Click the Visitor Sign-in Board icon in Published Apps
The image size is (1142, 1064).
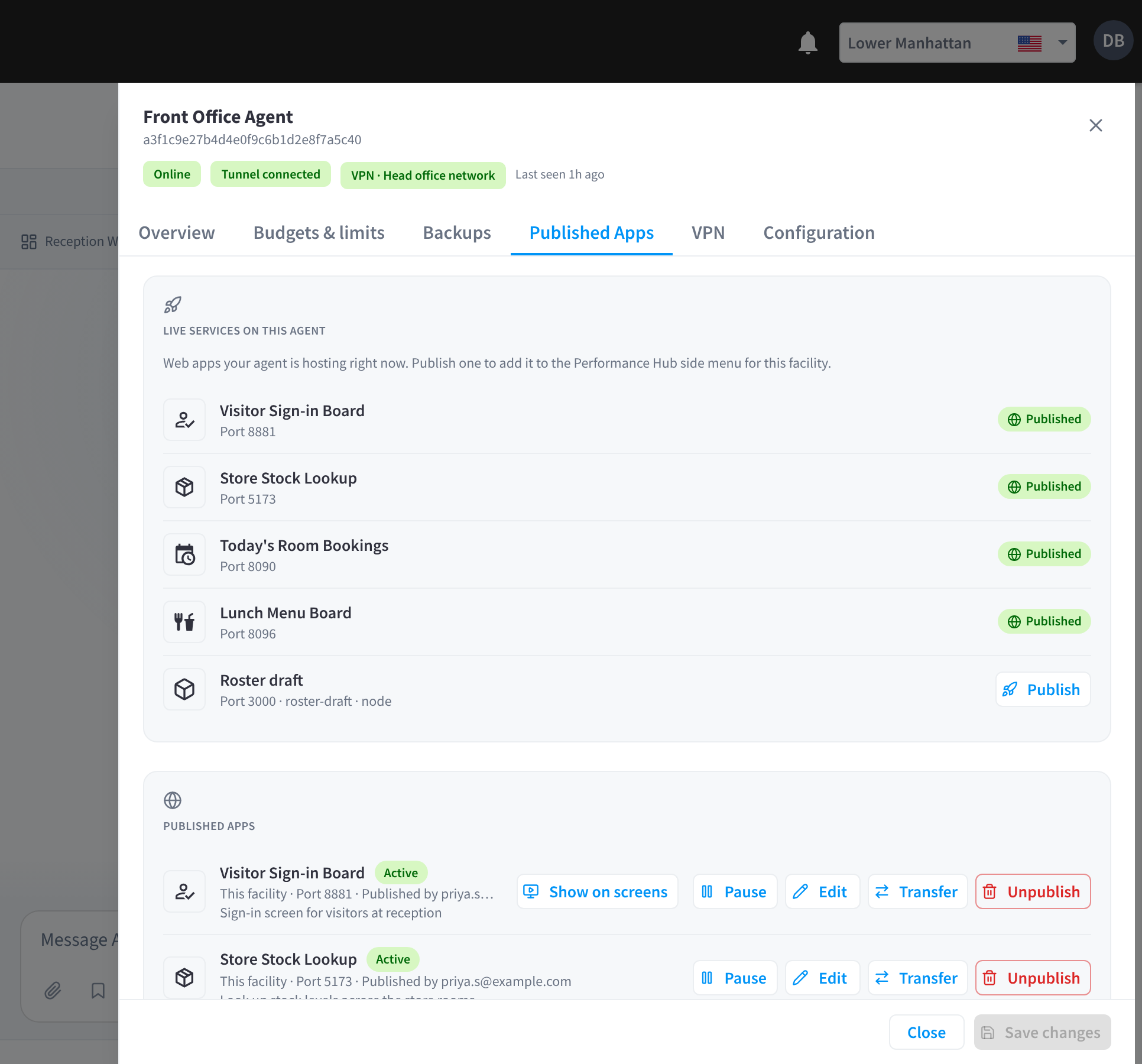tap(184, 891)
